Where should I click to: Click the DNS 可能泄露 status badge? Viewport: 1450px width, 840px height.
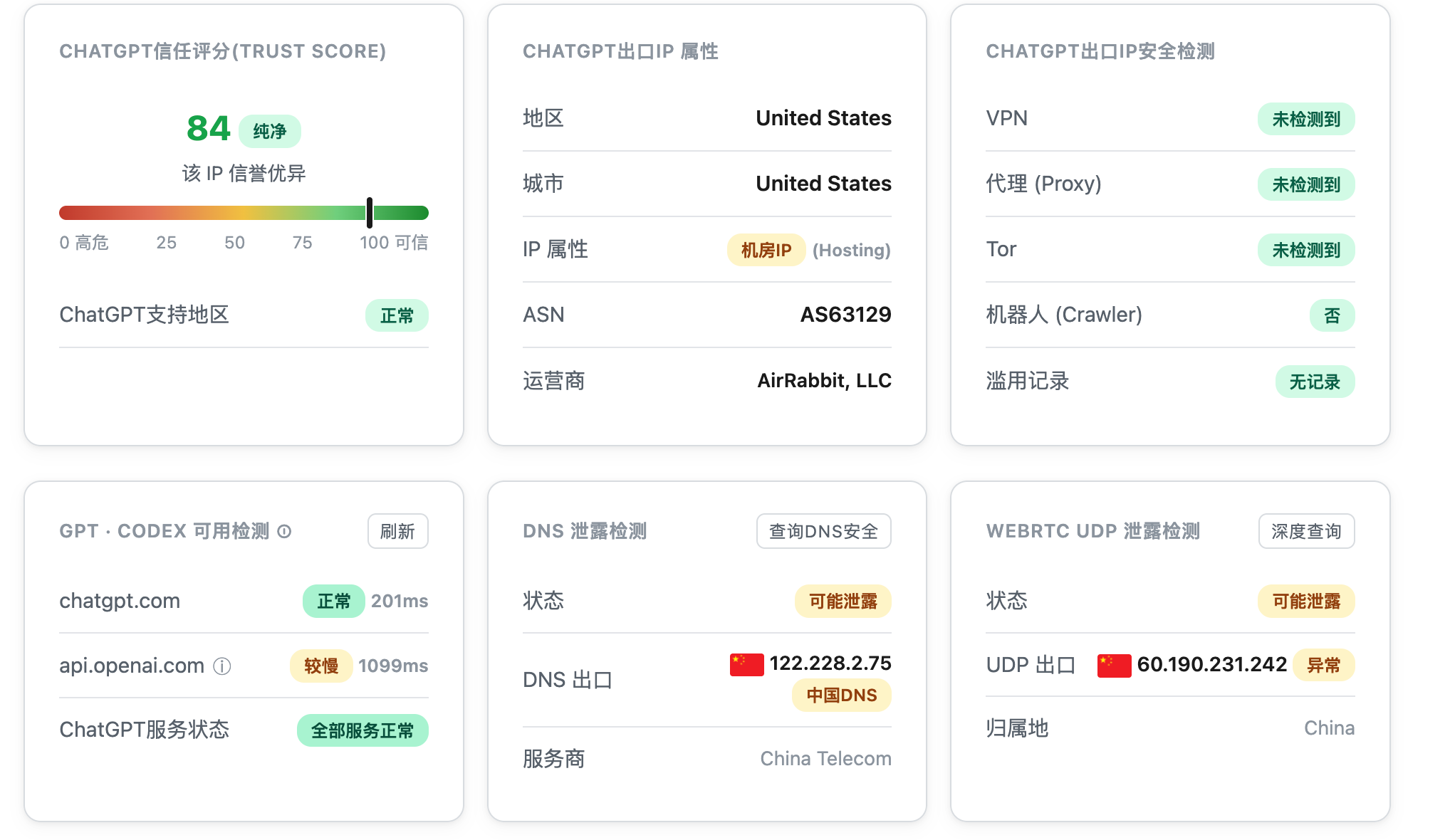point(843,601)
